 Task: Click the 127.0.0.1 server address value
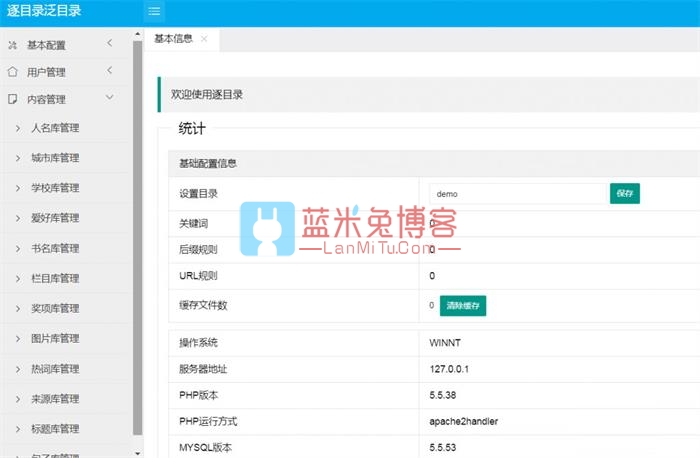[x=449, y=369]
